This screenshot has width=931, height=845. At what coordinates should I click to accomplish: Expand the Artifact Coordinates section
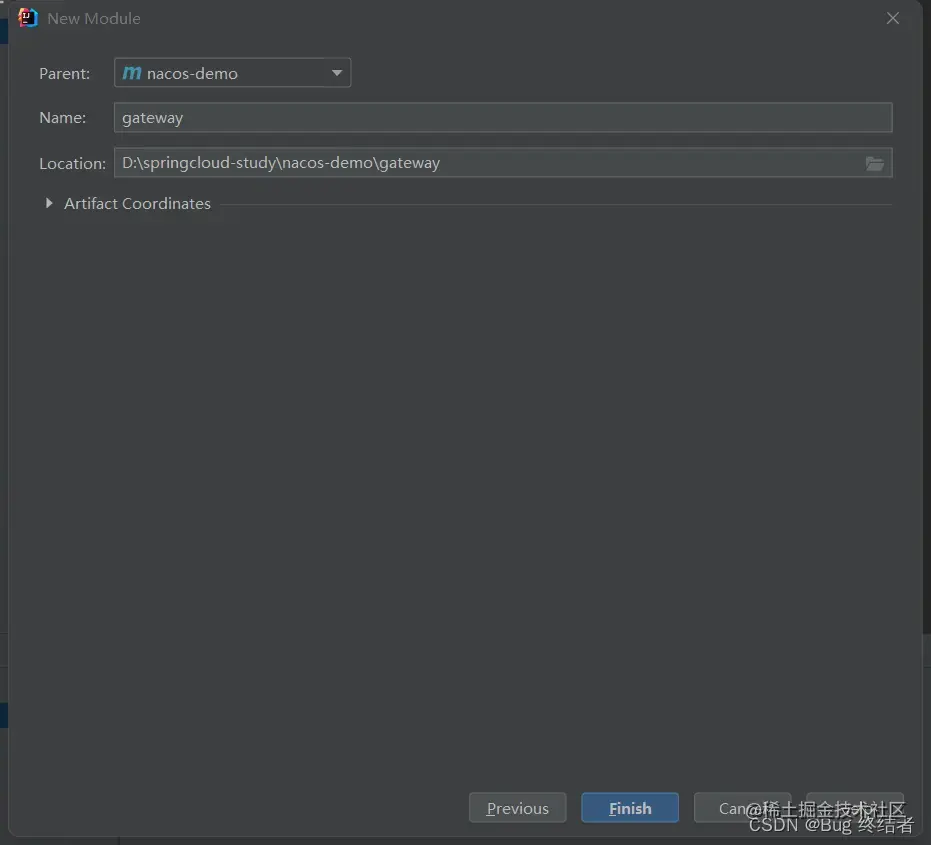[x=49, y=203]
